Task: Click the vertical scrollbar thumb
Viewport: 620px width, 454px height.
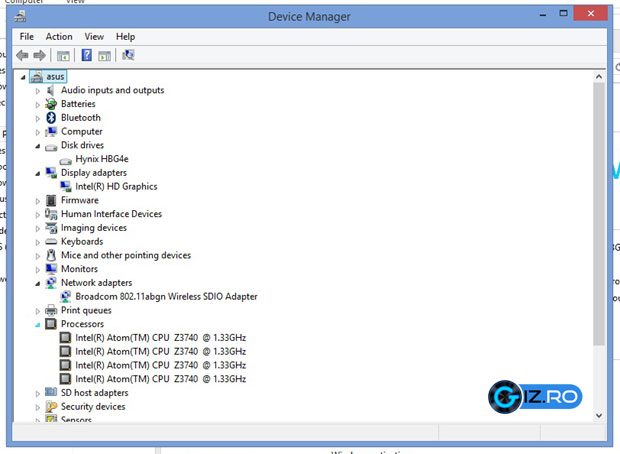Action: [x=599, y=214]
